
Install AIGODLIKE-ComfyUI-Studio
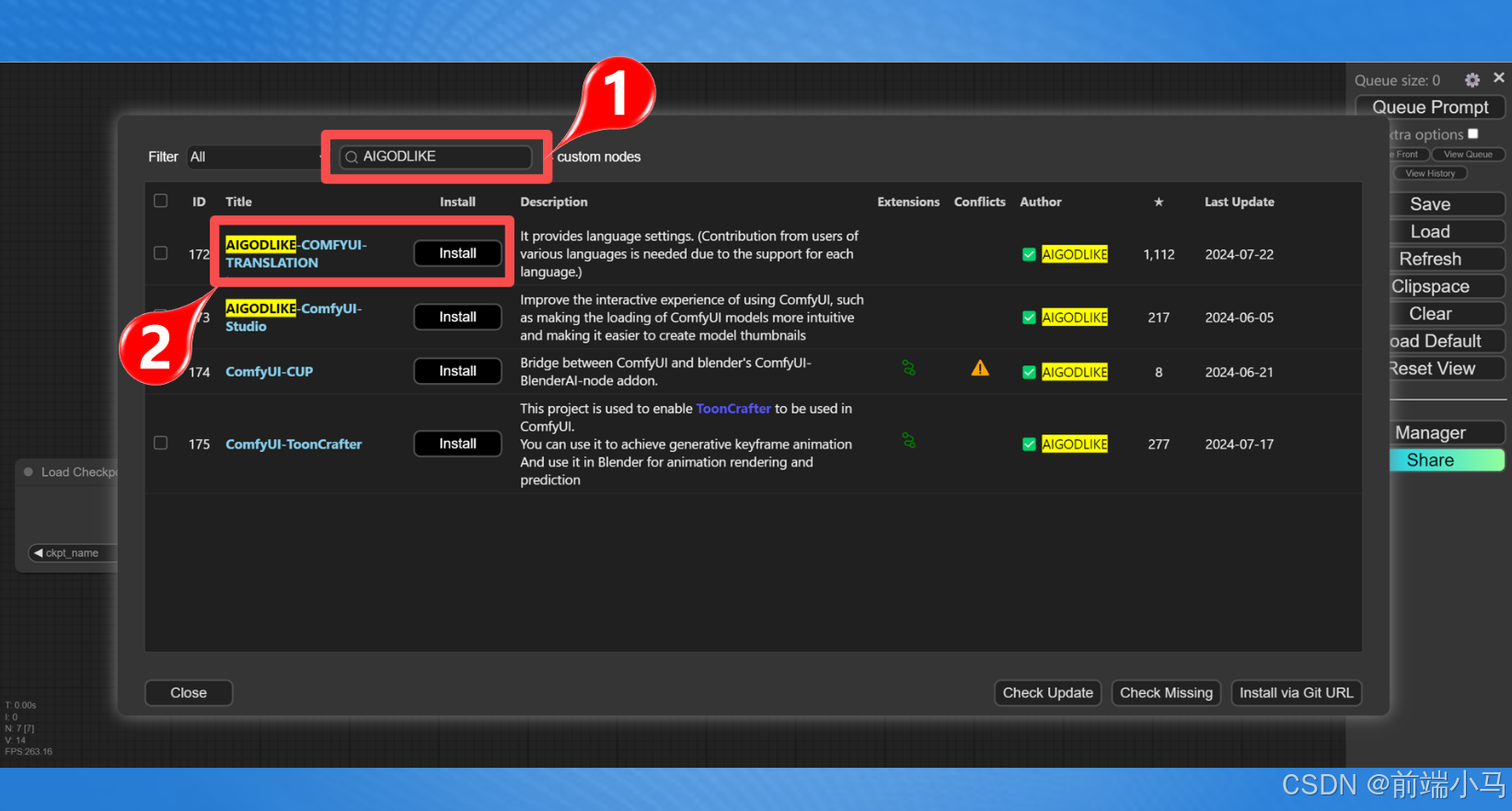tap(457, 317)
